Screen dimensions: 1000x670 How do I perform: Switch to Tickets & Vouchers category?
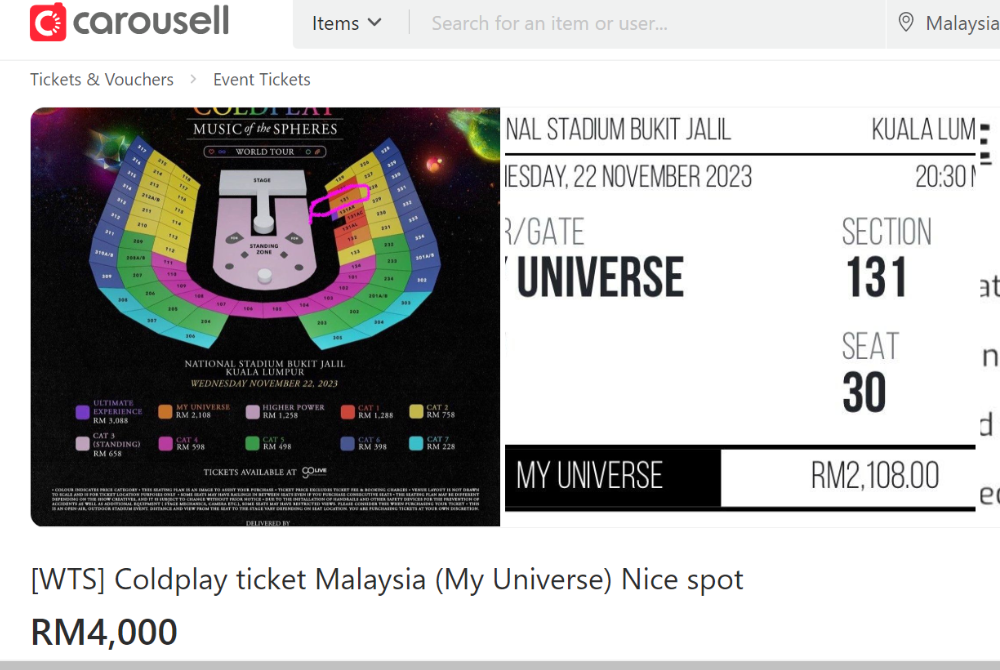tap(101, 79)
